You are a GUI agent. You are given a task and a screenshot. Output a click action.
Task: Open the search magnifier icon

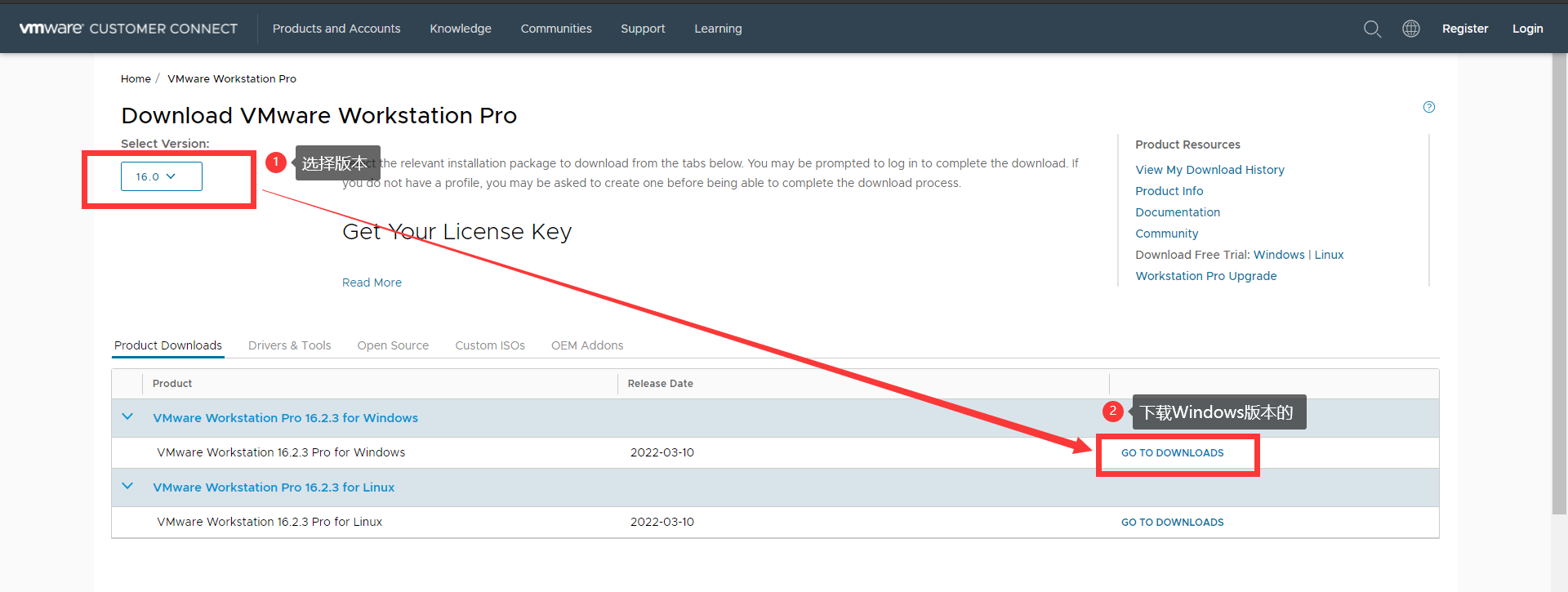pos(1372,29)
